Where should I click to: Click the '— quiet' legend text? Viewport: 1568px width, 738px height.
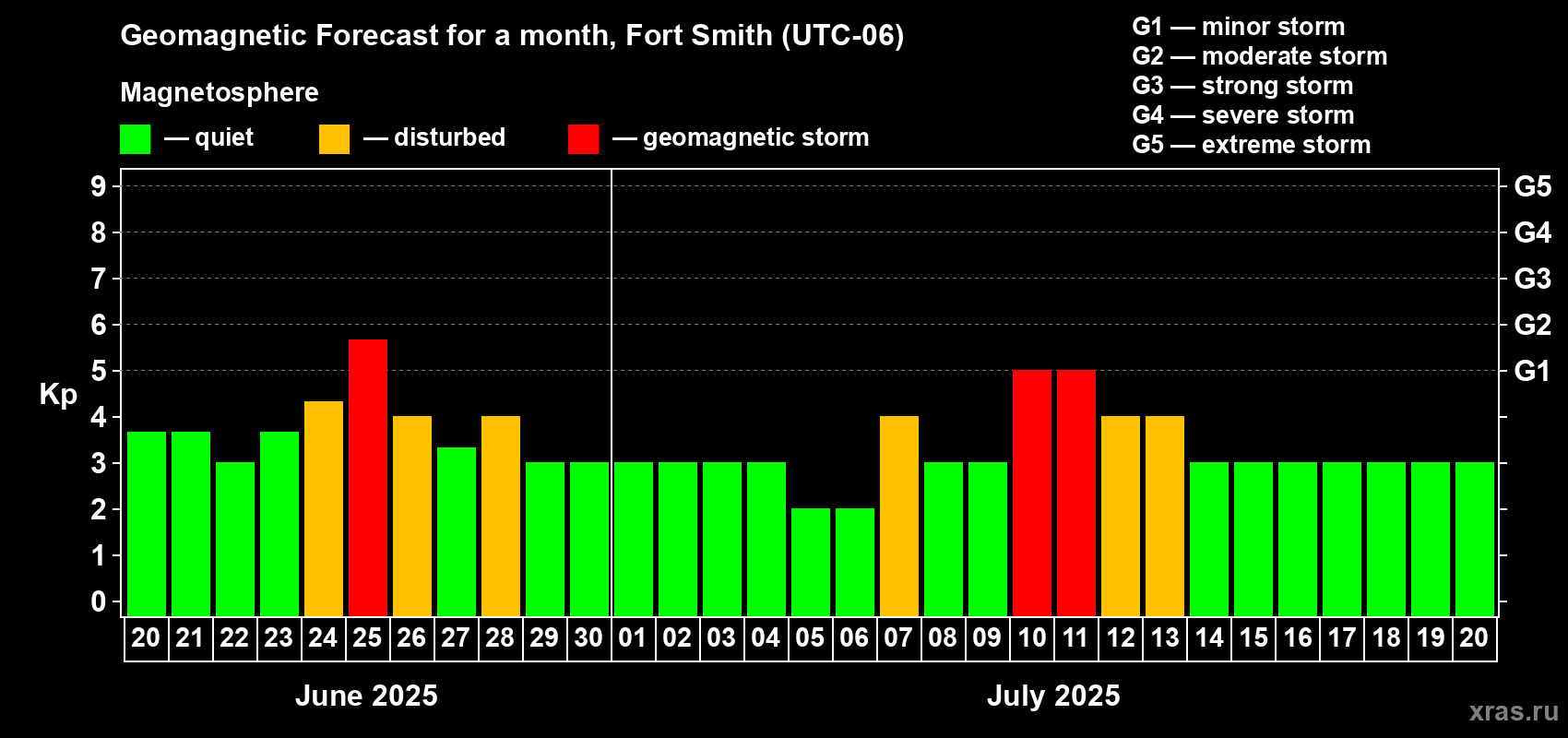tap(208, 137)
